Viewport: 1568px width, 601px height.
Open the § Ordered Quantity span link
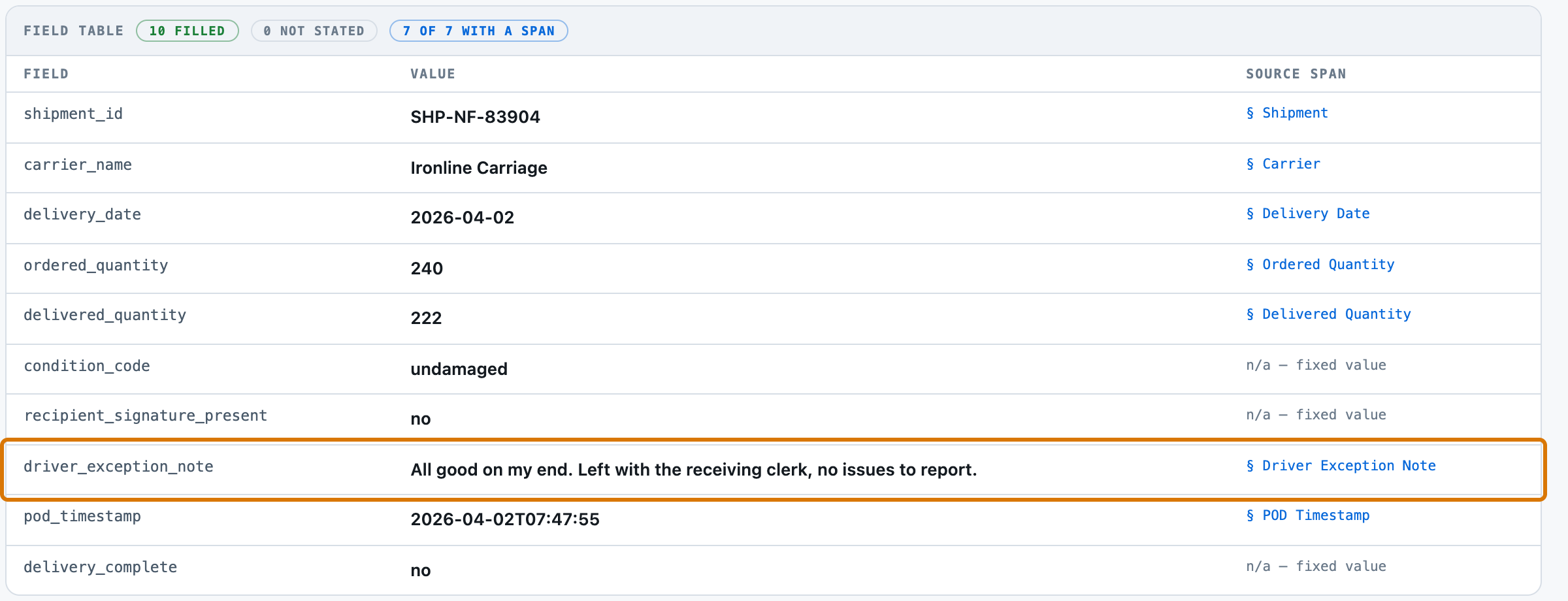tap(1320, 265)
